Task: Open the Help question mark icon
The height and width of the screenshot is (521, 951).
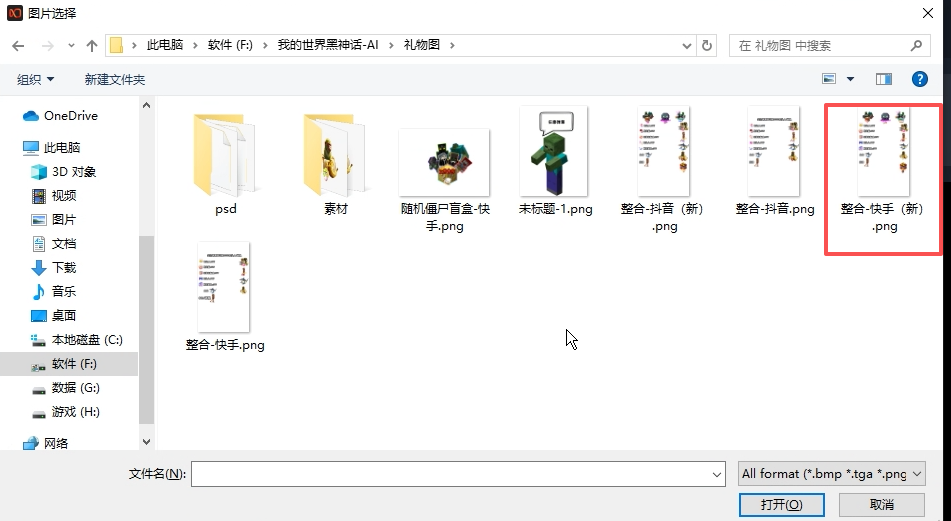Action: (x=919, y=79)
